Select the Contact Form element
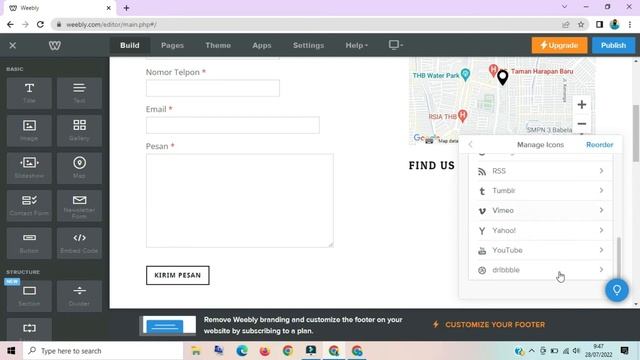 [x=29, y=205]
